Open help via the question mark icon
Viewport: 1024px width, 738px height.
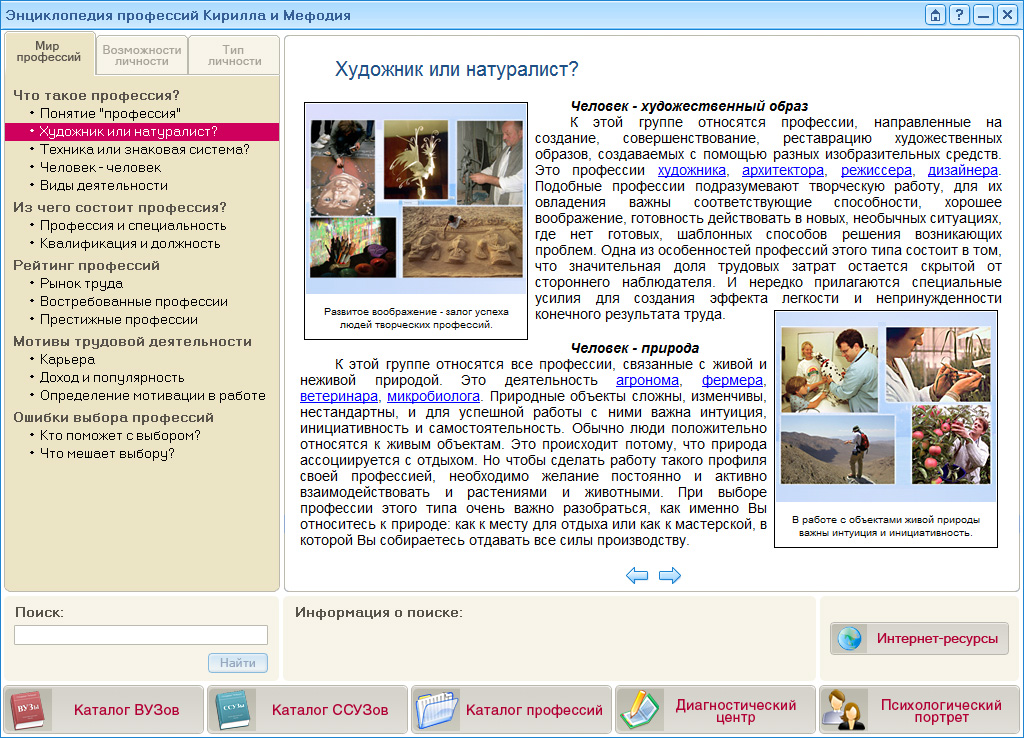pos(961,14)
